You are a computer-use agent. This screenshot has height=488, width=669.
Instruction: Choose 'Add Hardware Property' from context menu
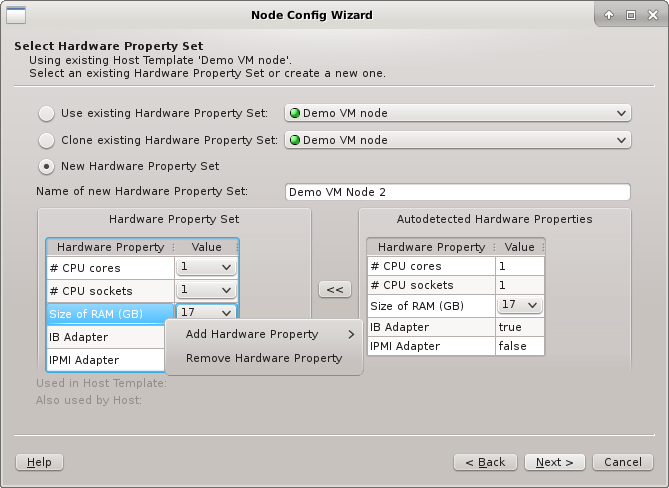(264, 334)
